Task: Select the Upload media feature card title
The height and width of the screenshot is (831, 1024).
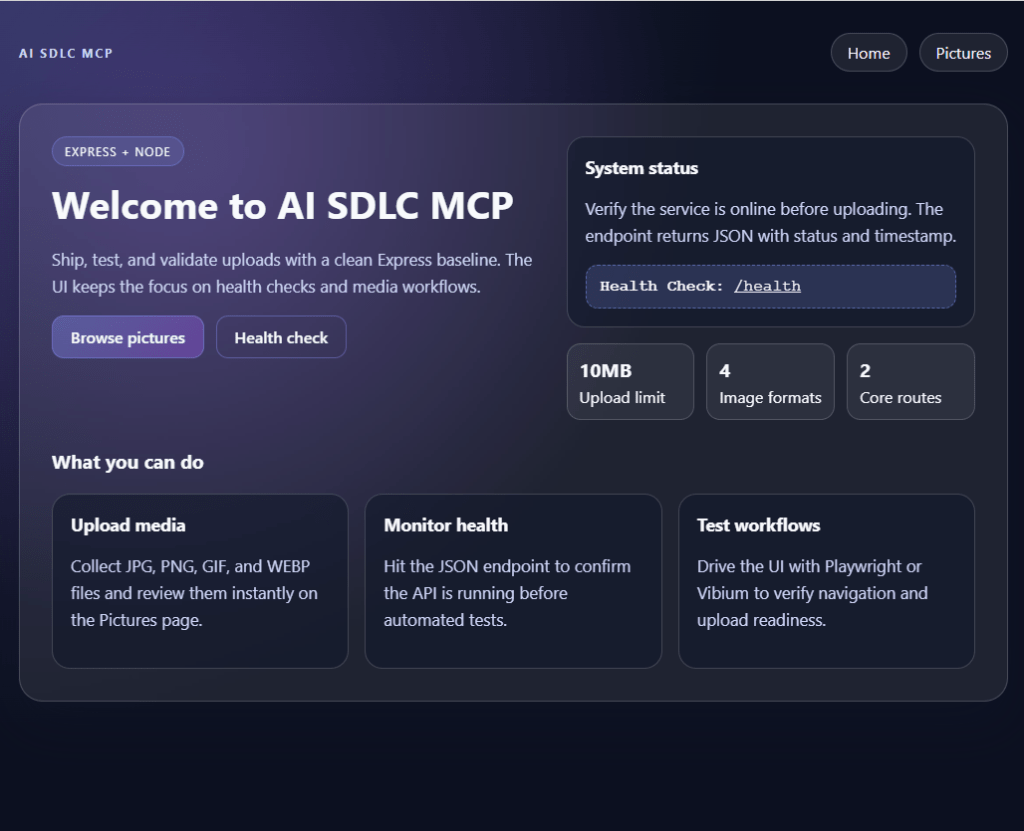Action: pos(128,525)
